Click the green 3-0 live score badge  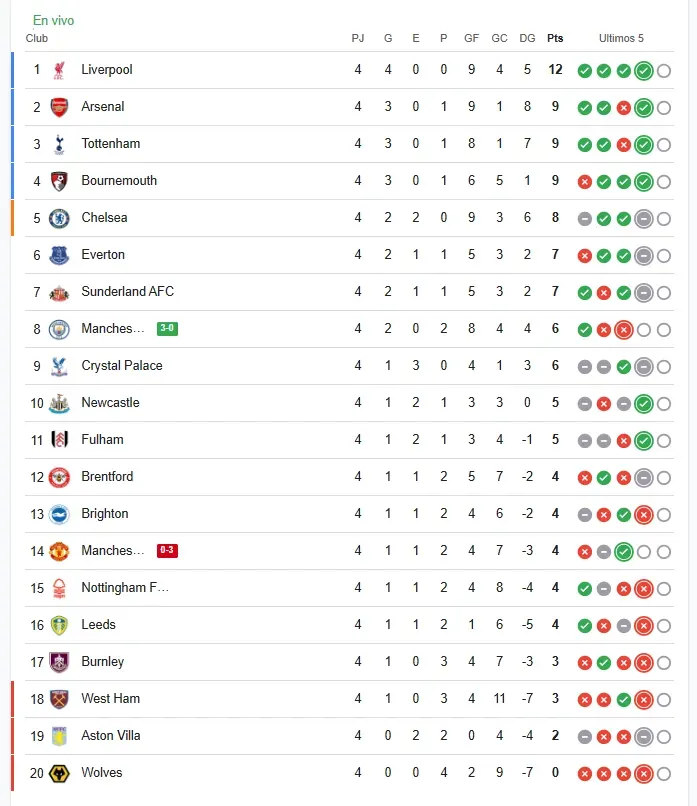click(167, 329)
